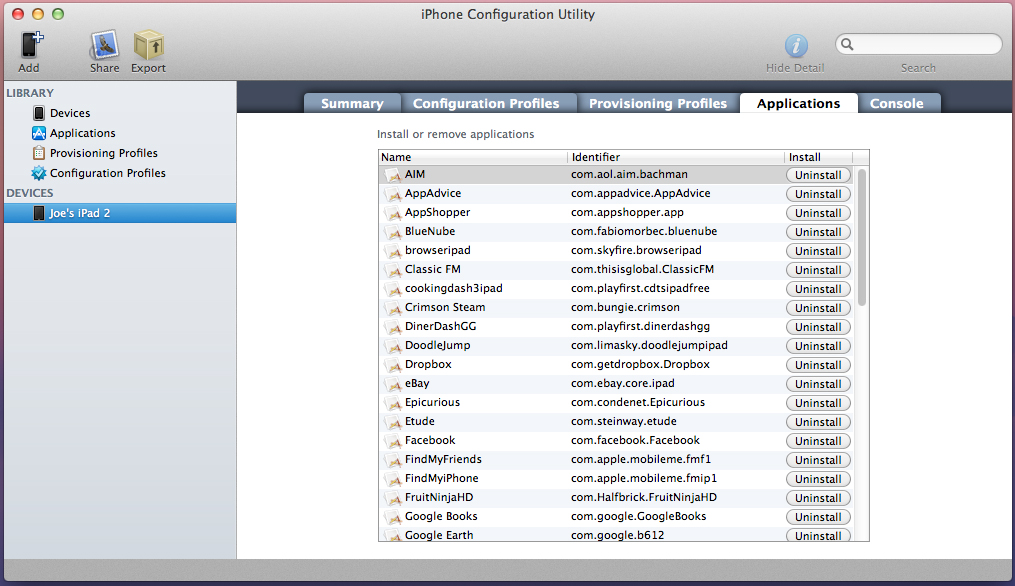1015x586 pixels.
Task: Click the FindMyFriends app icon
Action: pos(392,460)
